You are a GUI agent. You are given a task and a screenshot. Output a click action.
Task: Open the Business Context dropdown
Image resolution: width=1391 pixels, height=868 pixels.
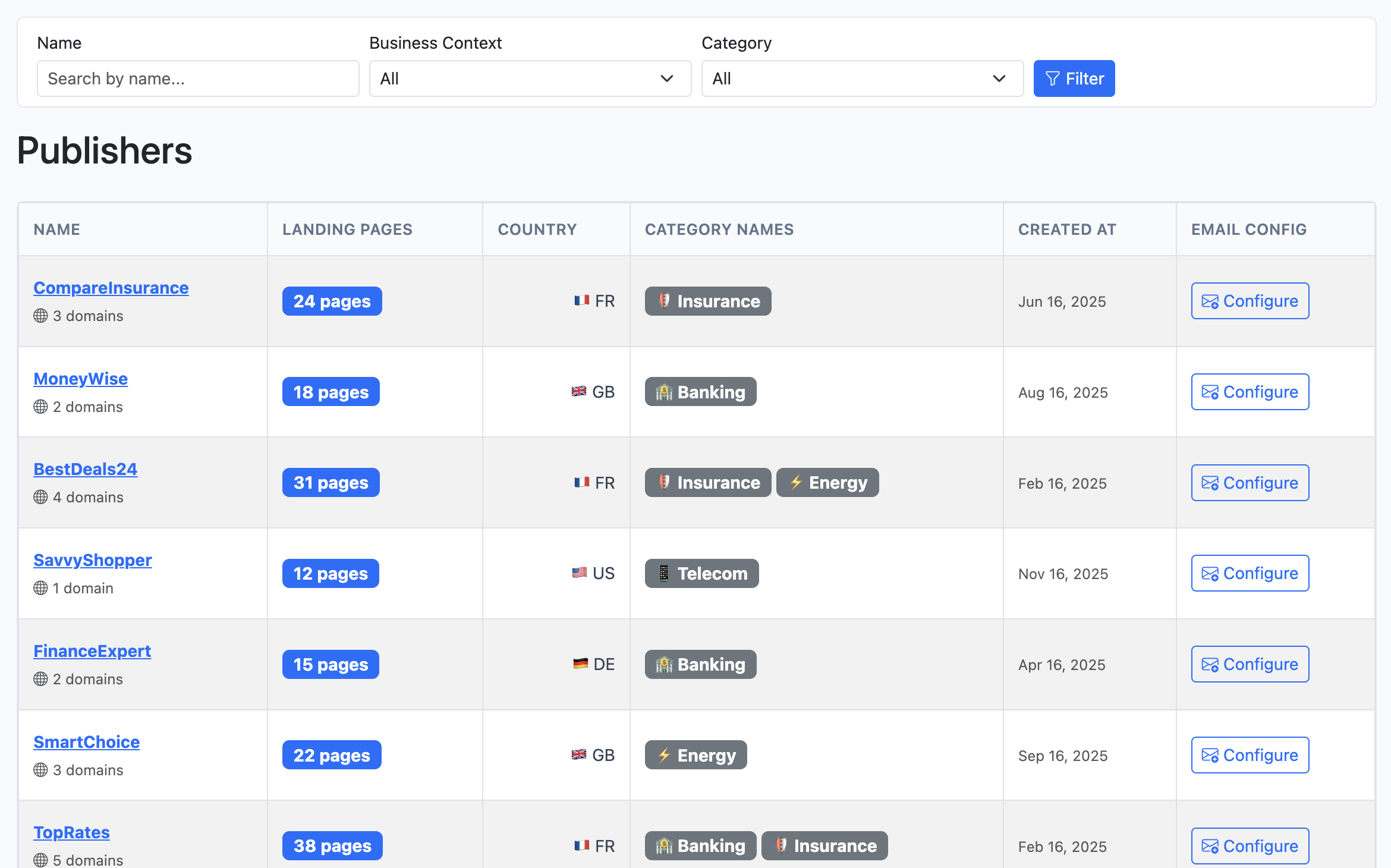[530, 78]
